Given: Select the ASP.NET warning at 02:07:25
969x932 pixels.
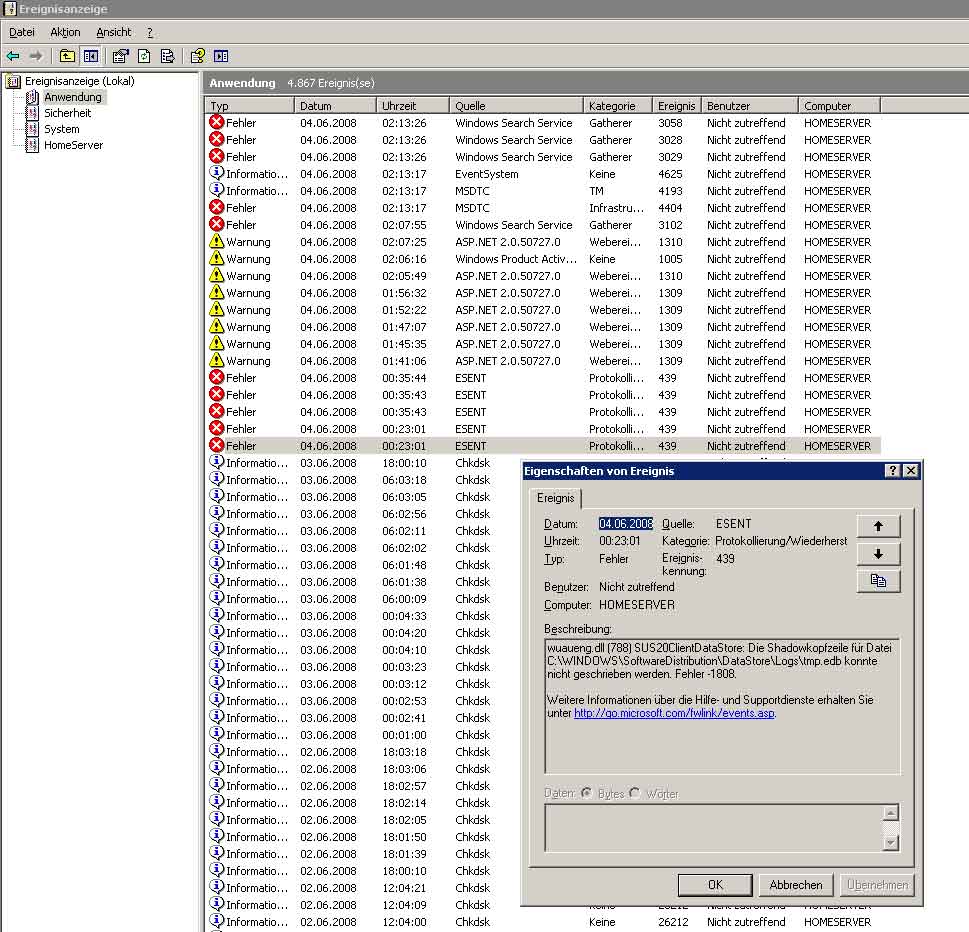Looking at the screenshot, I should [x=543, y=242].
